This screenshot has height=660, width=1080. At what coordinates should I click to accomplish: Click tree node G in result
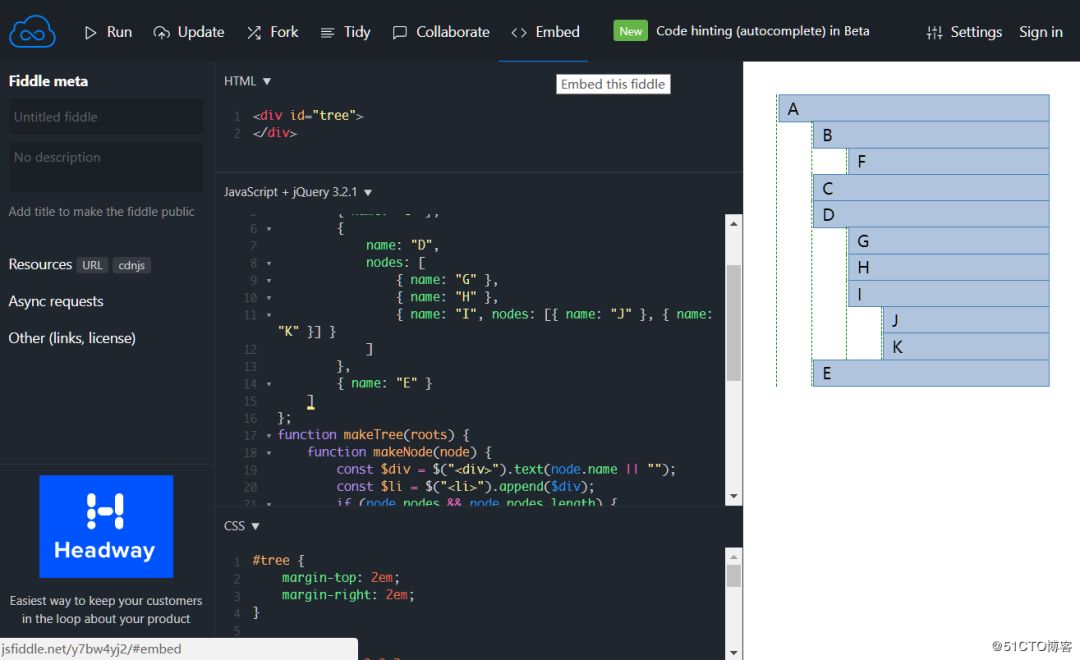(x=948, y=241)
